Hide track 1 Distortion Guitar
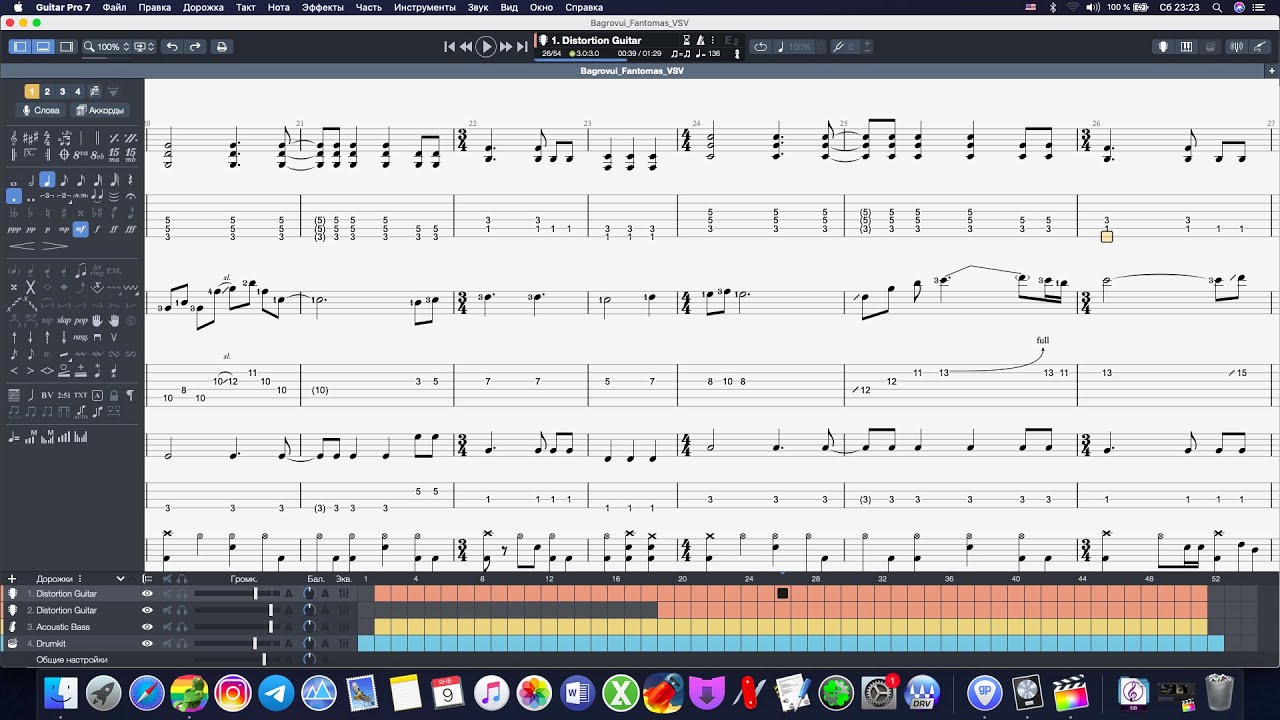 pyautogui.click(x=147, y=594)
